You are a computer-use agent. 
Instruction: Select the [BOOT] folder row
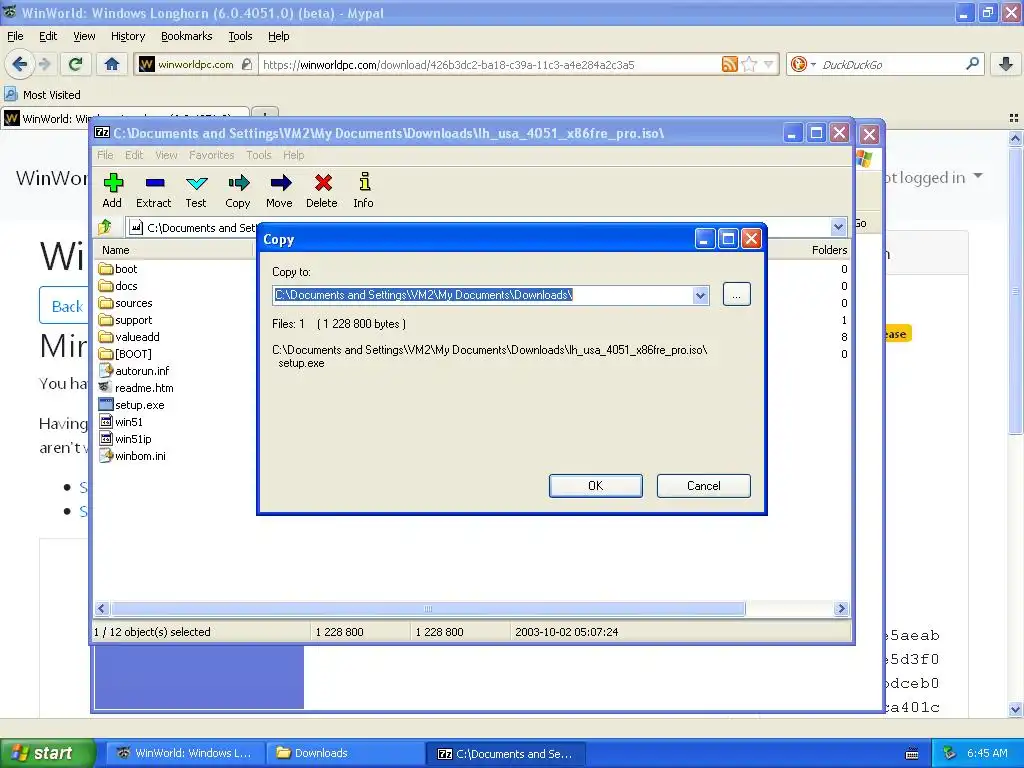point(125,354)
